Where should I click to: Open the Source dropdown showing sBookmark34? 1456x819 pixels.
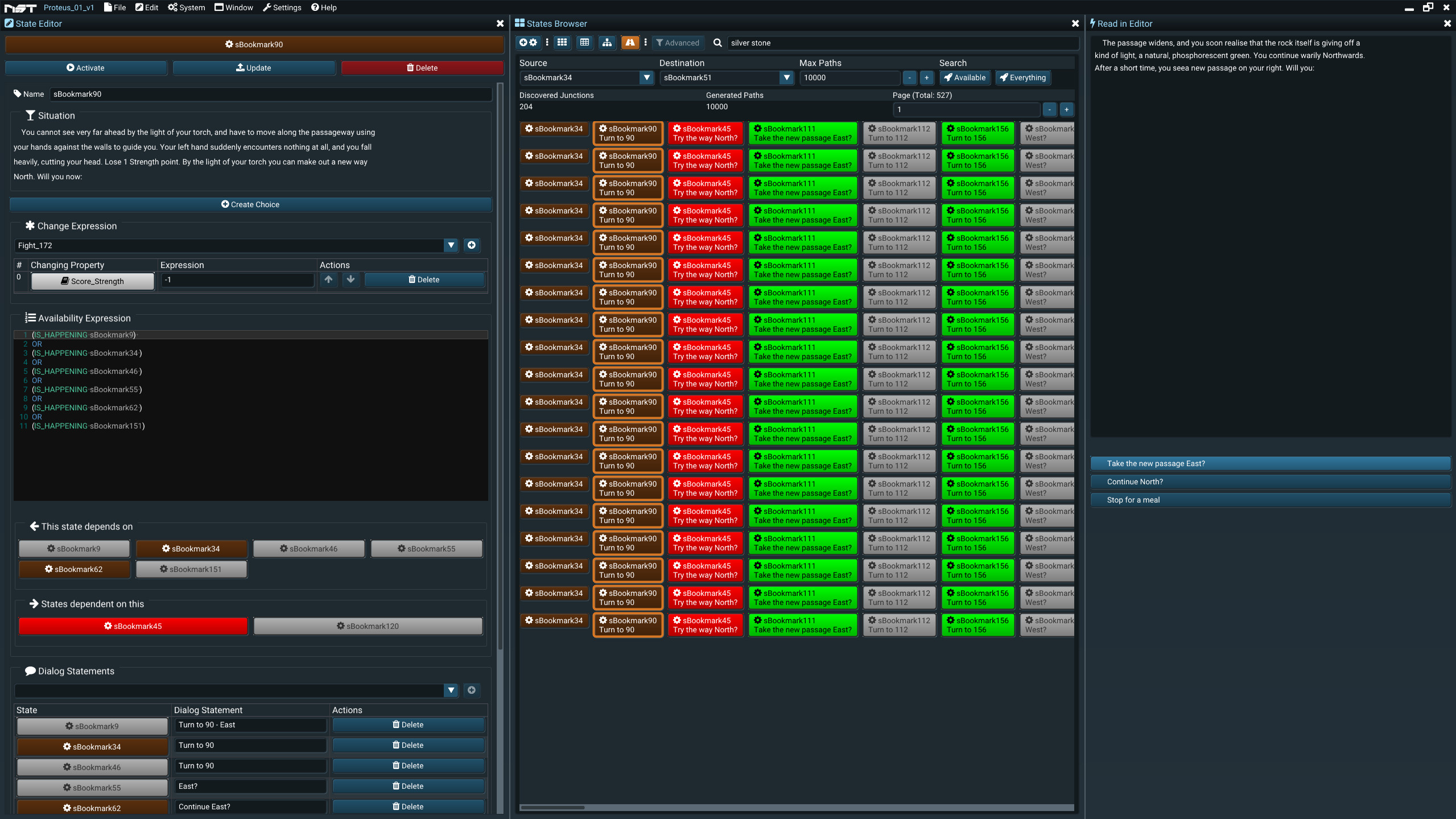646,78
